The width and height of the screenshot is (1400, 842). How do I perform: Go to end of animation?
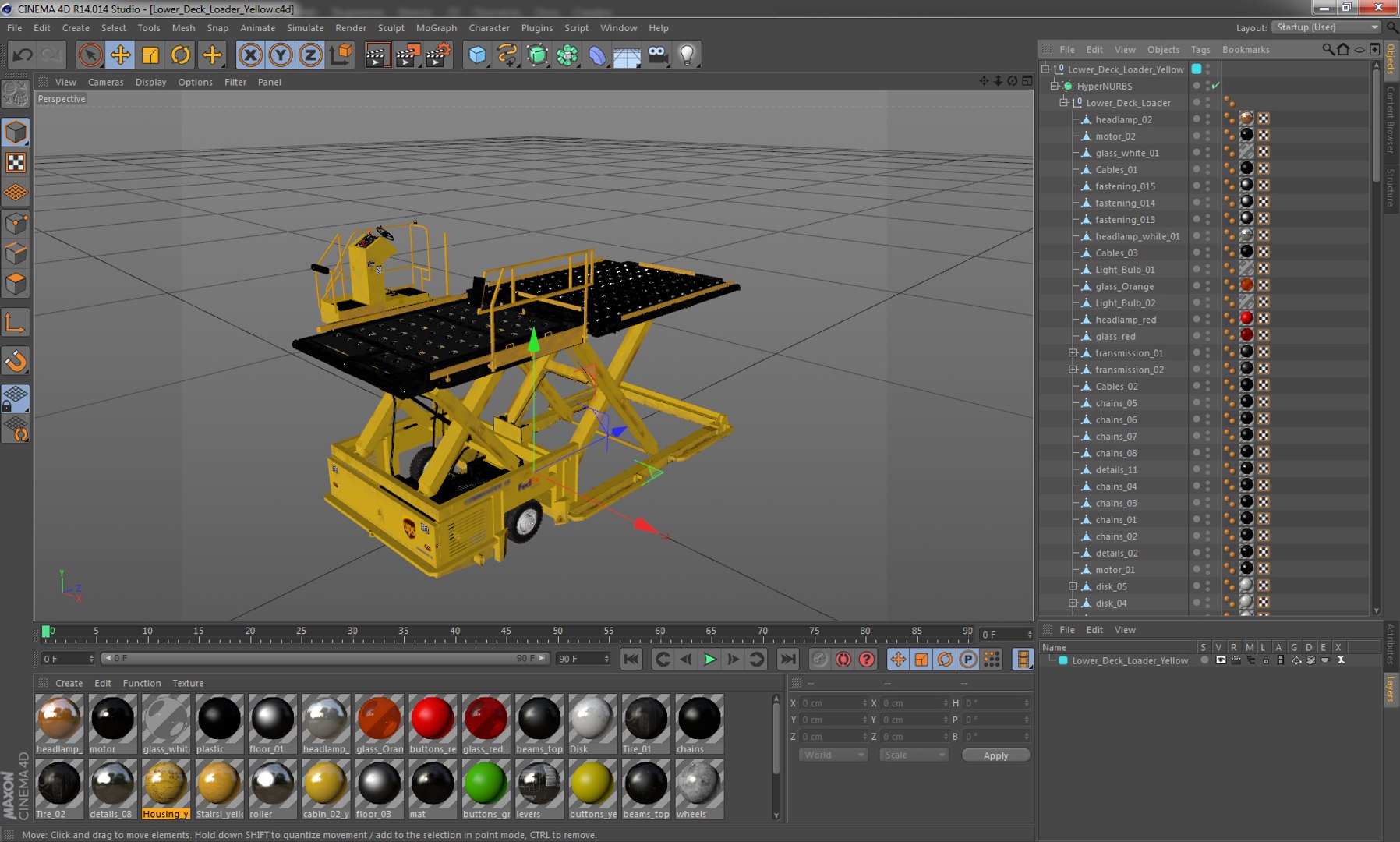pyautogui.click(x=788, y=660)
